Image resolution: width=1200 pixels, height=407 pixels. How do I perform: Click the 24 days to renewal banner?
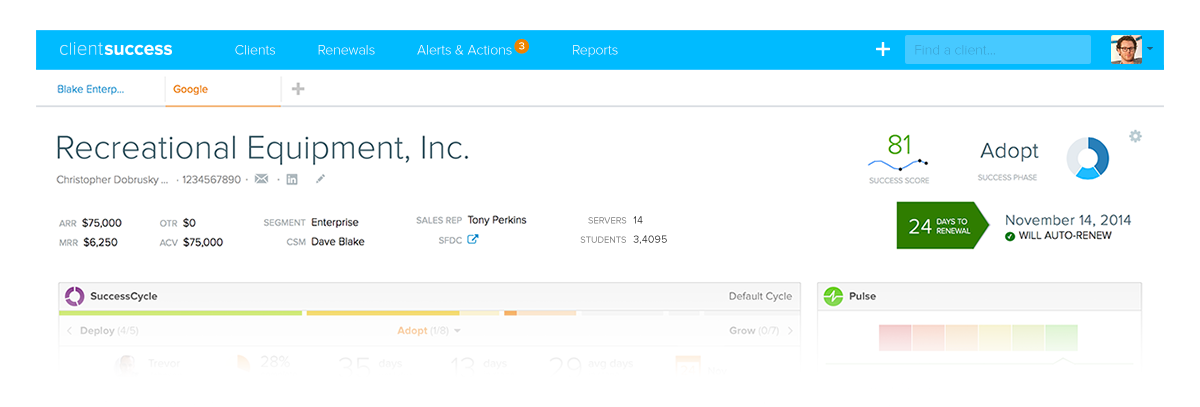click(x=943, y=226)
